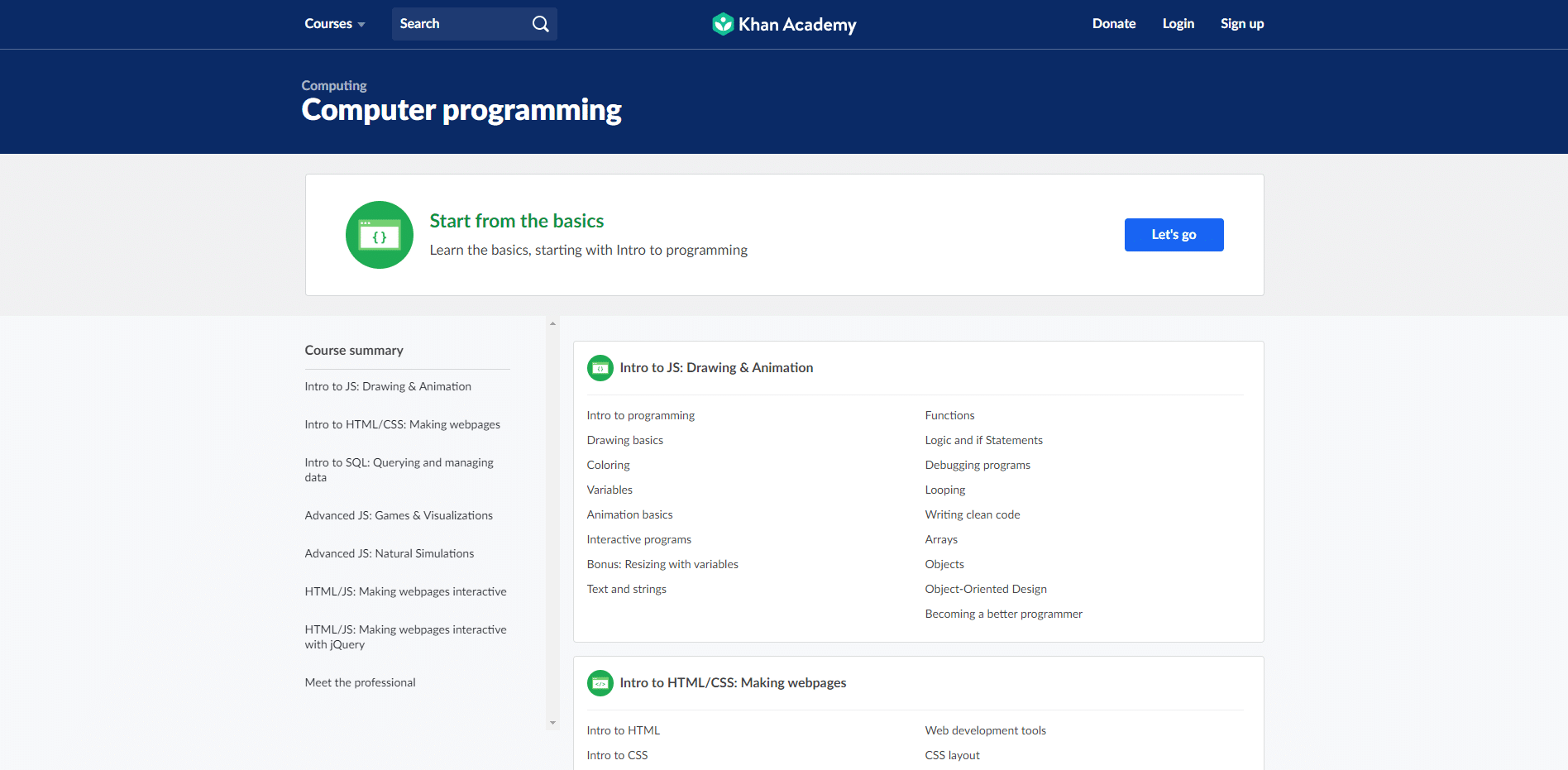Image resolution: width=1568 pixels, height=770 pixels.
Task: Open the Computing breadcrumb link
Action: point(334,85)
